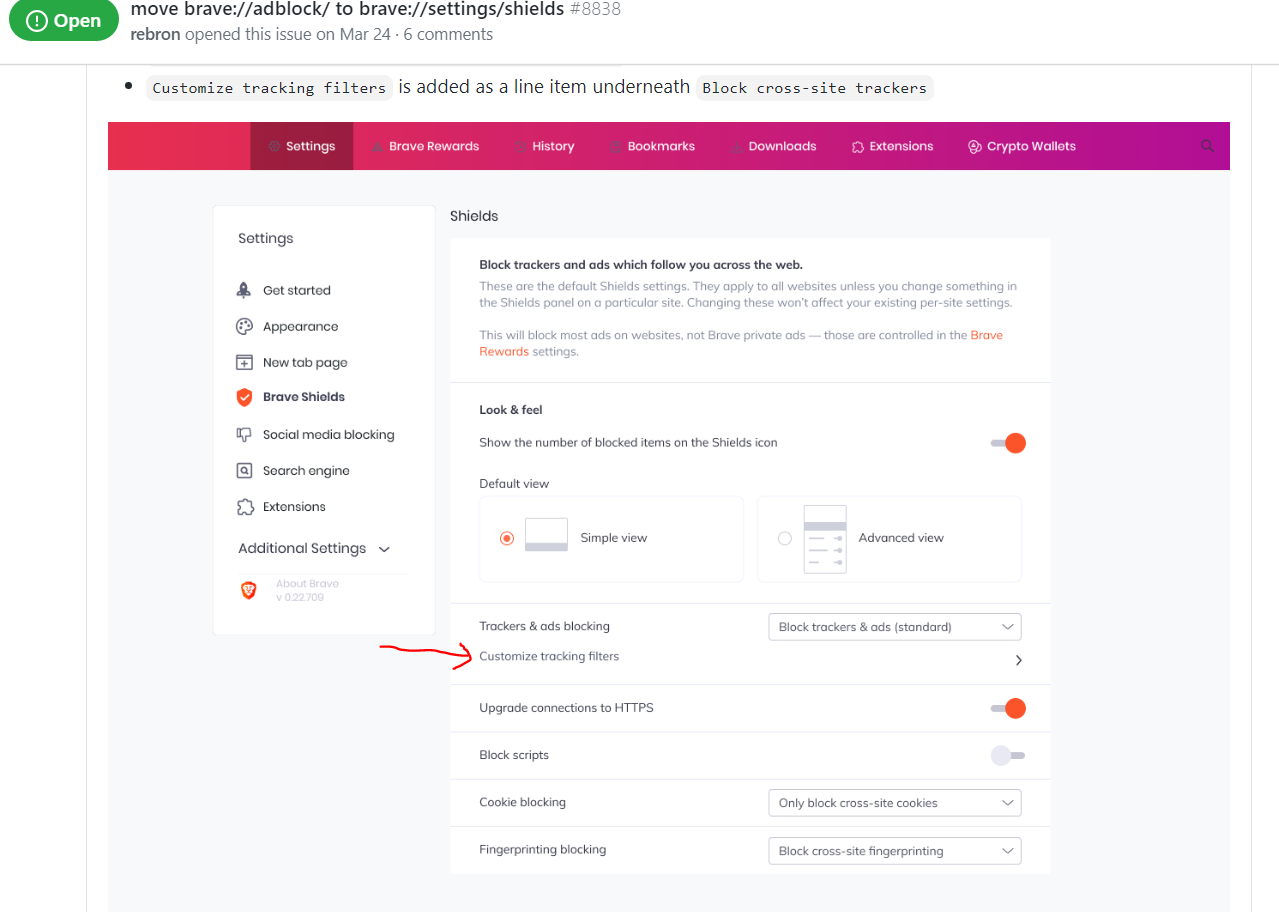Expand Additional Settings section
This screenshot has height=912, width=1279.
tap(314, 549)
